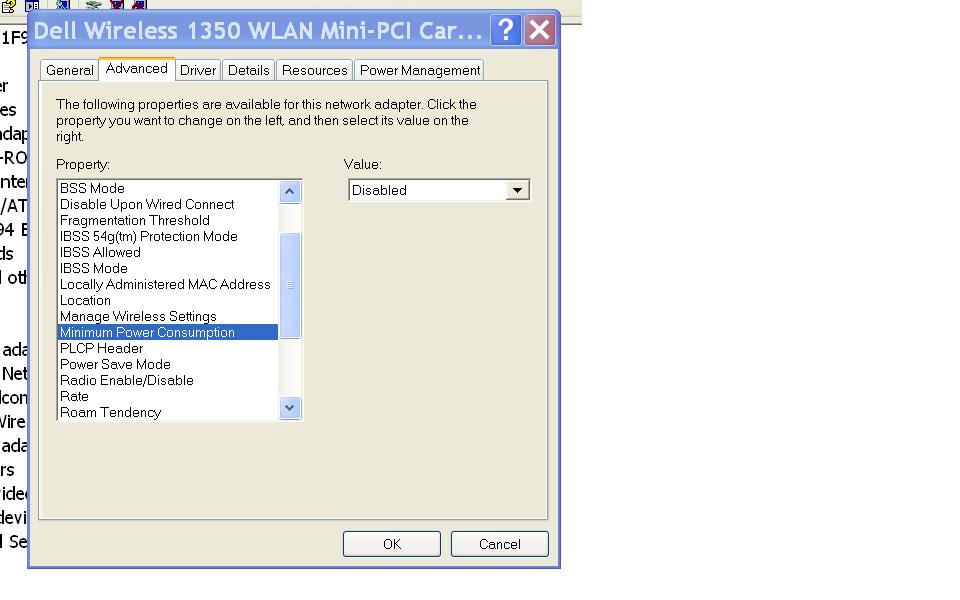Confirm changes with OK button
Viewport: 960px width, 600px height.
coord(392,544)
